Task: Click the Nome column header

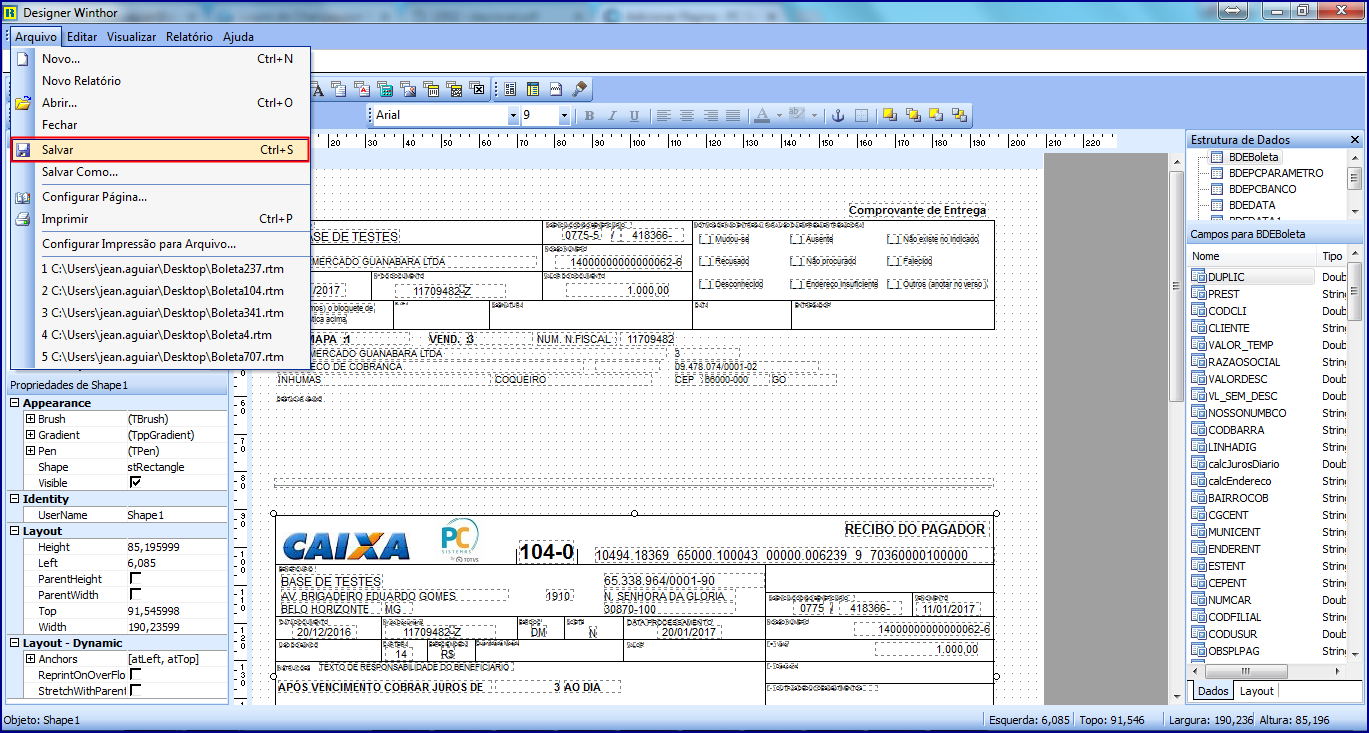Action: click(x=1253, y=257)
